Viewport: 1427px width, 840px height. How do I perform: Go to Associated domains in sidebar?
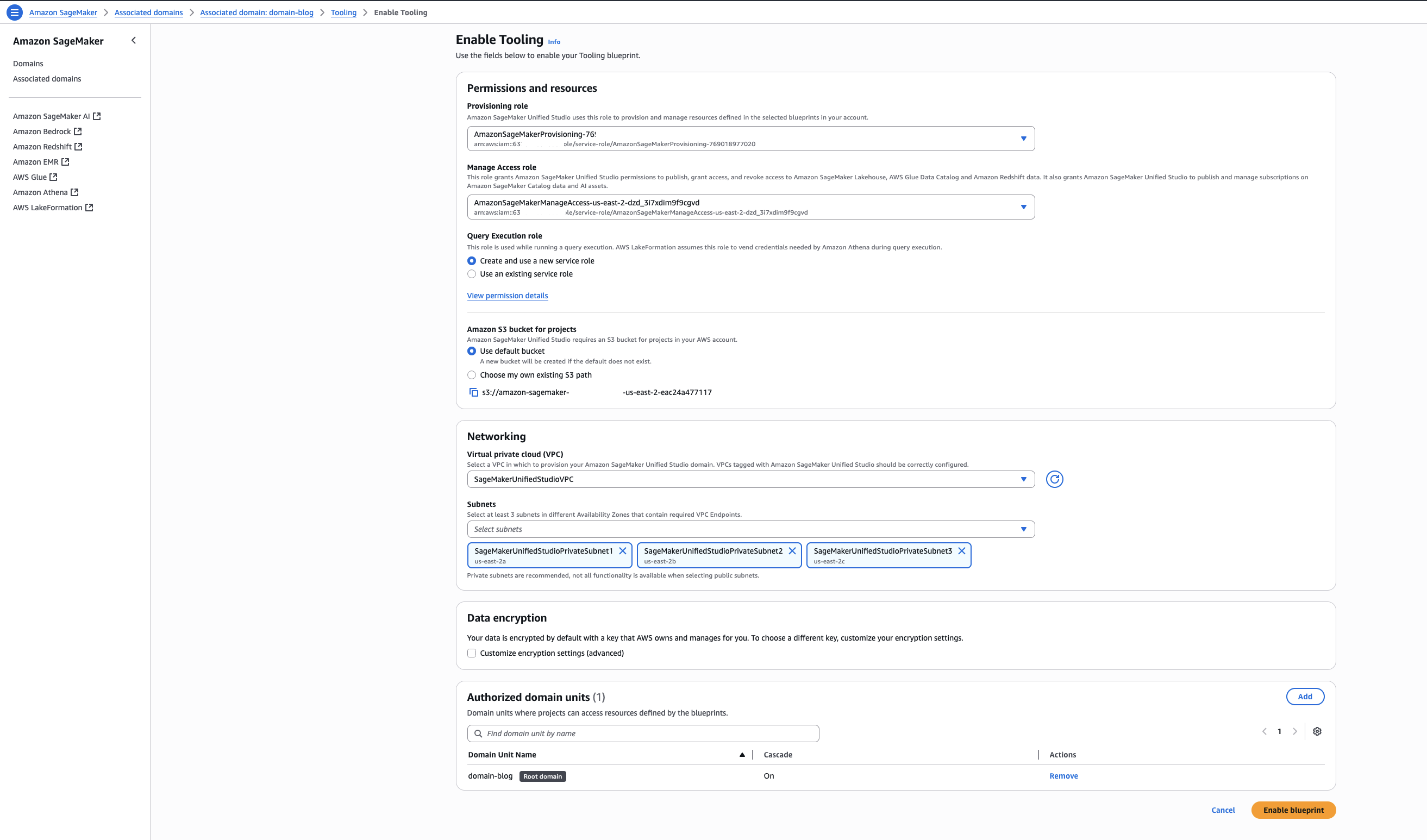[x=47, y=79]
